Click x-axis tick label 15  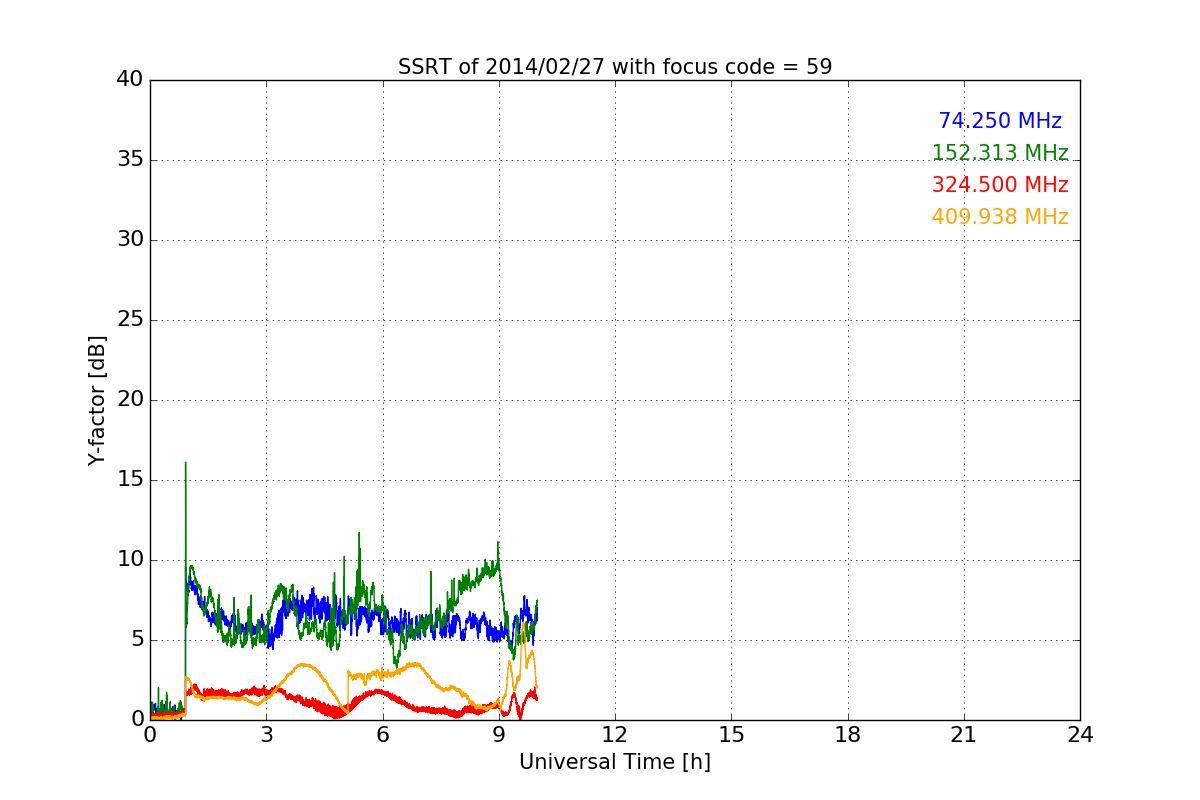point(731,735)
